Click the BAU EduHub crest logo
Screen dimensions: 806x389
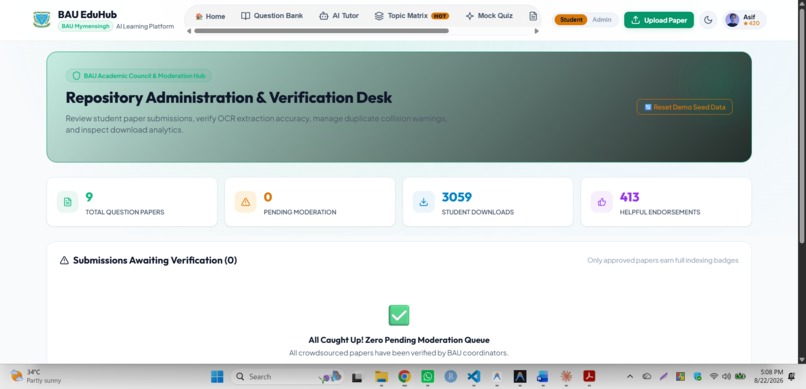tap(42, 20)
